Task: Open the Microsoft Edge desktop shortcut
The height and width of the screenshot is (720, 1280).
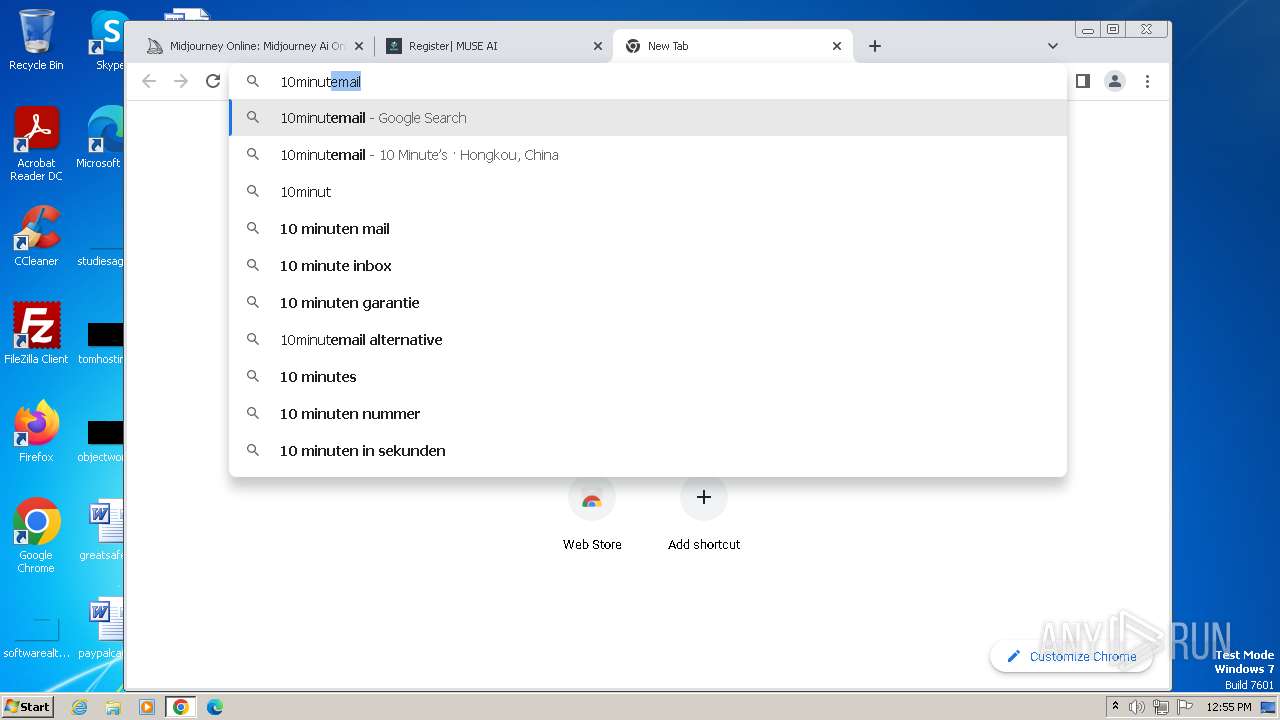Action: (100, 138)
